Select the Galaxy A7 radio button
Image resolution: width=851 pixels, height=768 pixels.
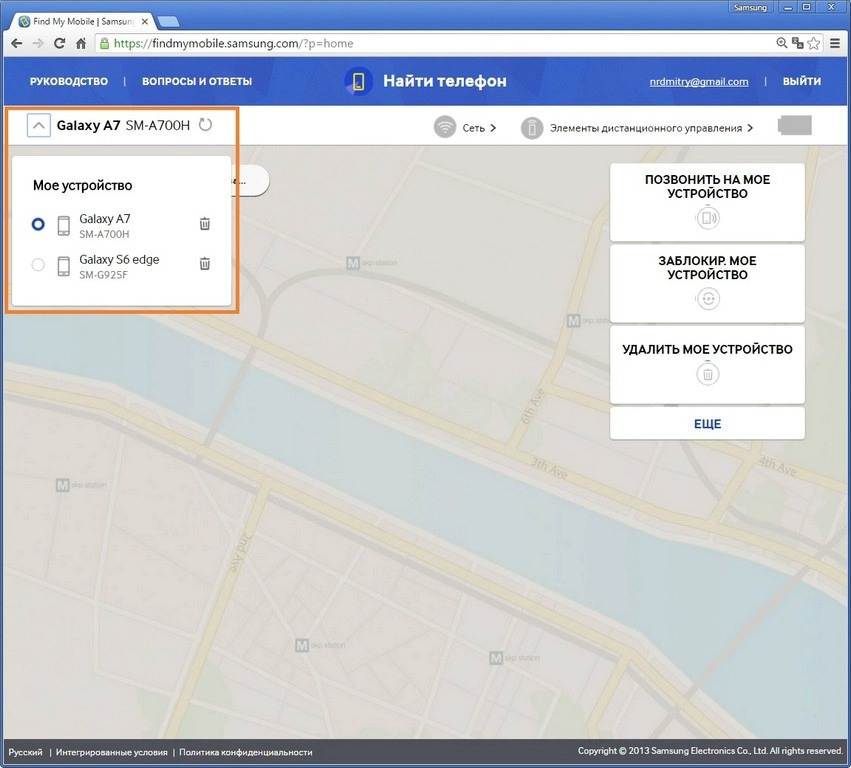(38, 225)
